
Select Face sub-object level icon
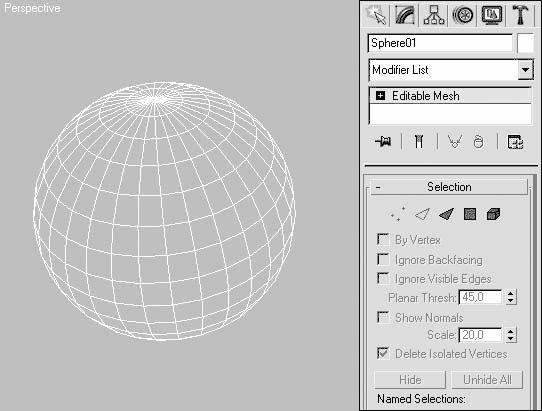[446, 214]
